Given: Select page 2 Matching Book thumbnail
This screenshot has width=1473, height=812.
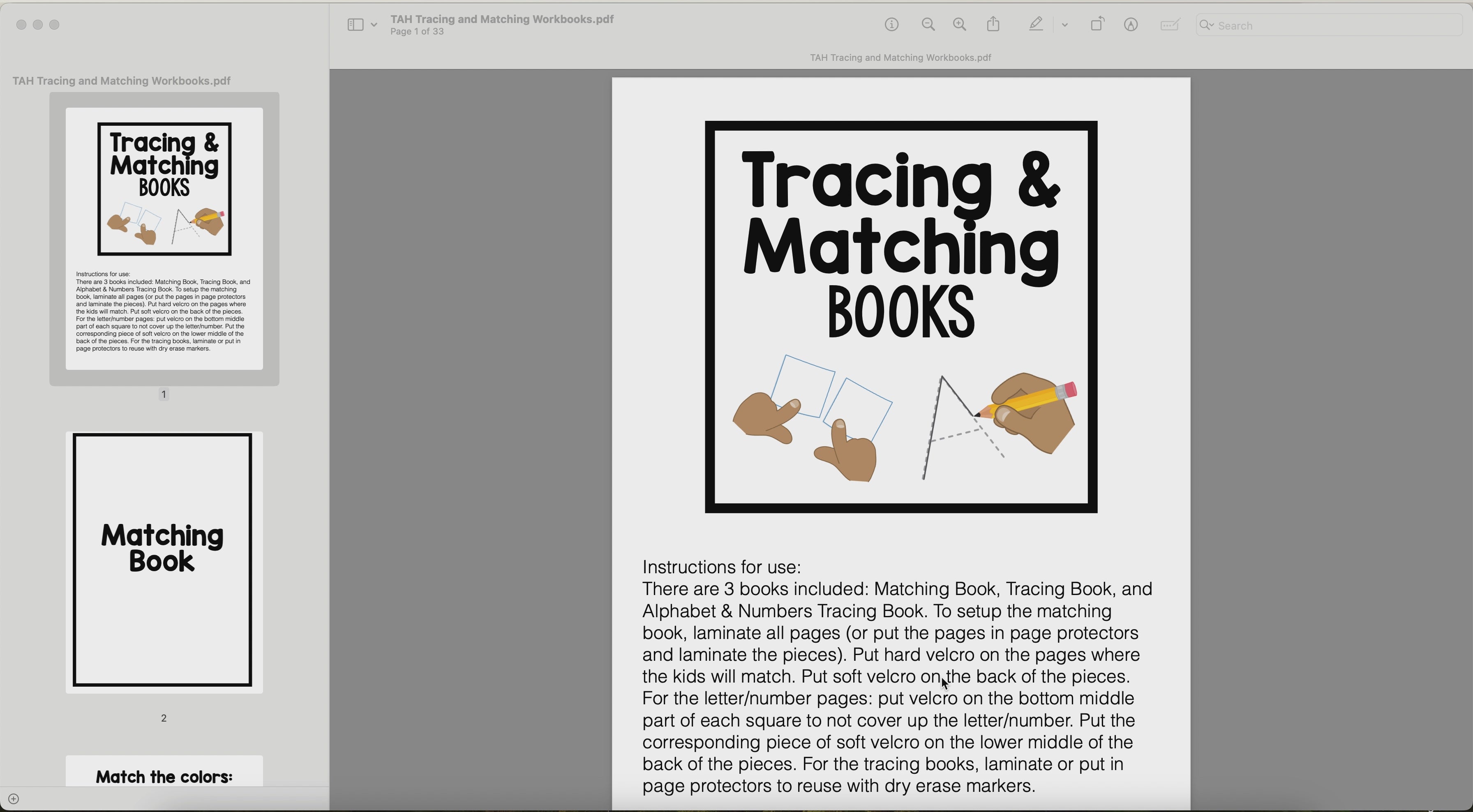Looking at the screenshot, I should [164, 563].
